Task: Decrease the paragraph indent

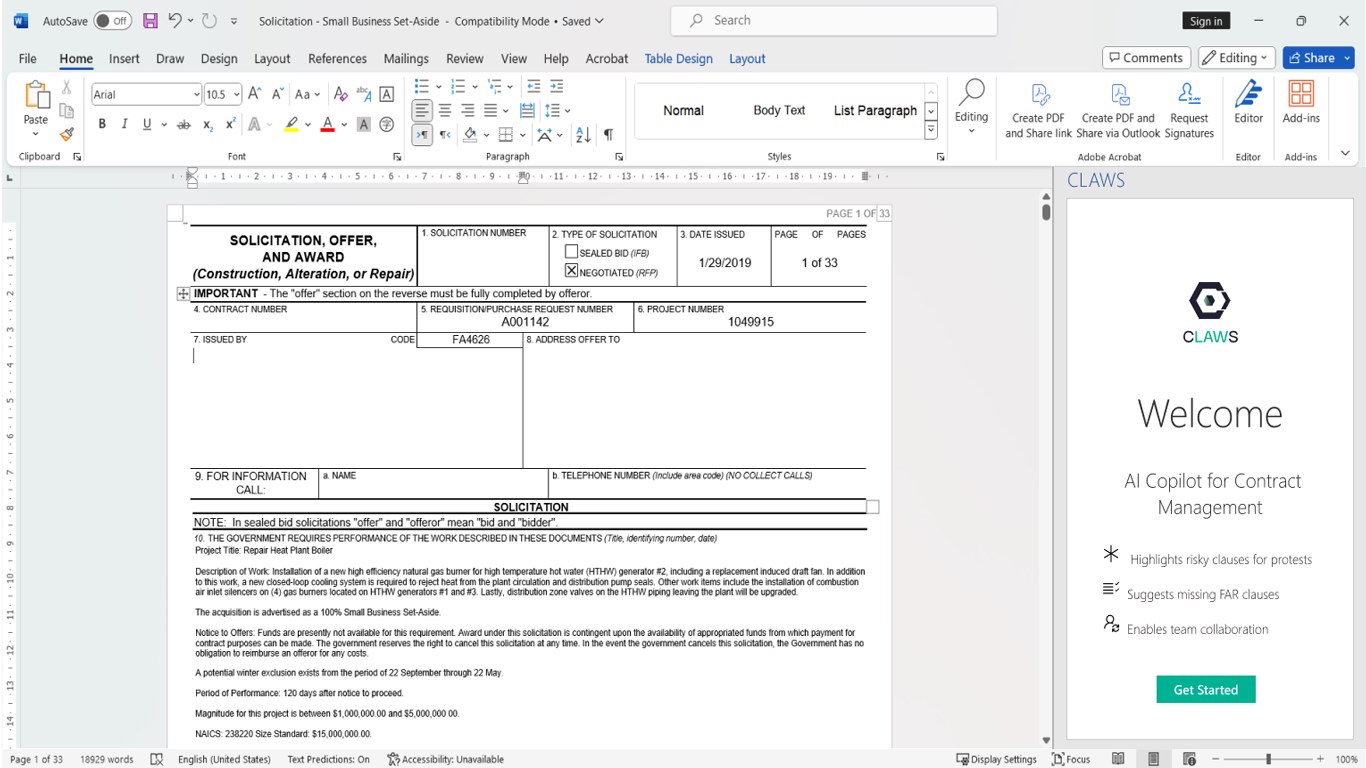Action: click(534, 86)
